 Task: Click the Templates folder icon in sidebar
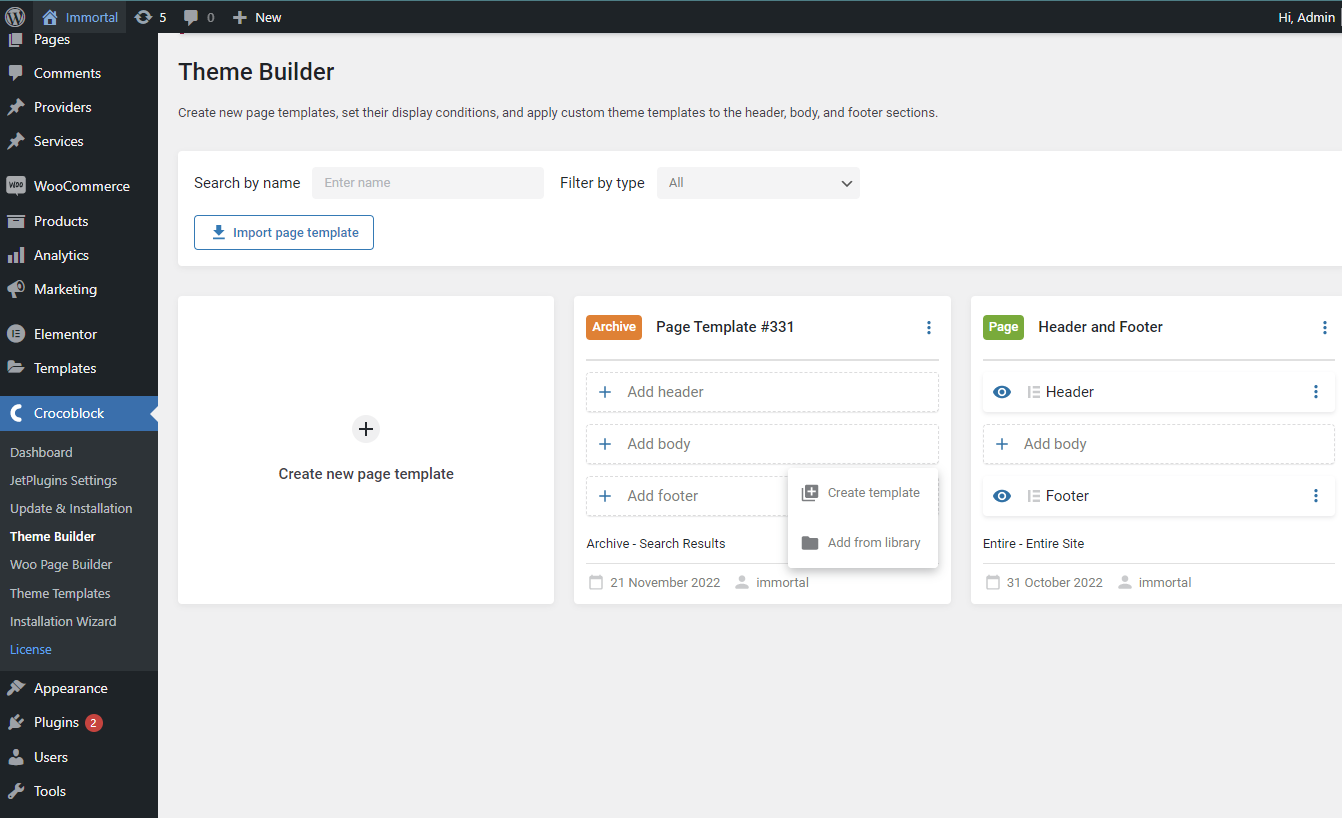pos(16,368)
